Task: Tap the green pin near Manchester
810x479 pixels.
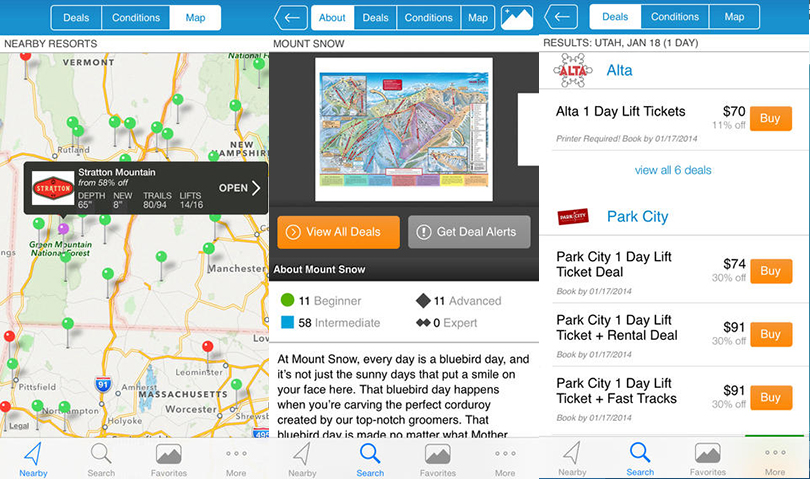Action: pos(209,249)
